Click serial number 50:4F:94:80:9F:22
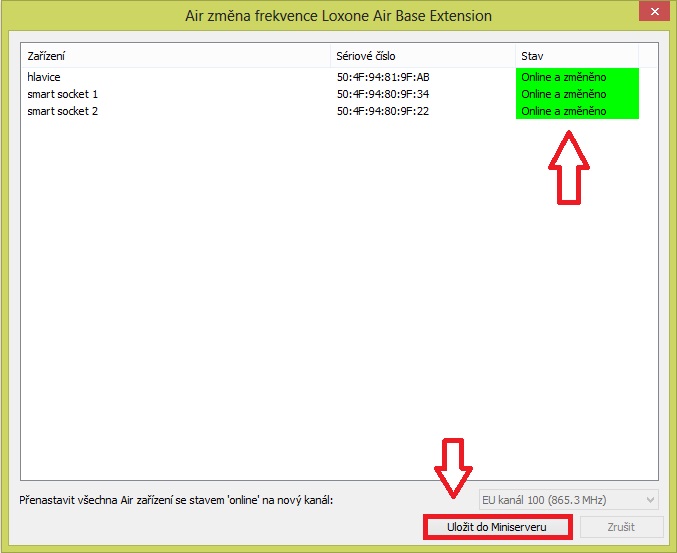The width and height of the screenshot is (677, 553). (383, 111)
